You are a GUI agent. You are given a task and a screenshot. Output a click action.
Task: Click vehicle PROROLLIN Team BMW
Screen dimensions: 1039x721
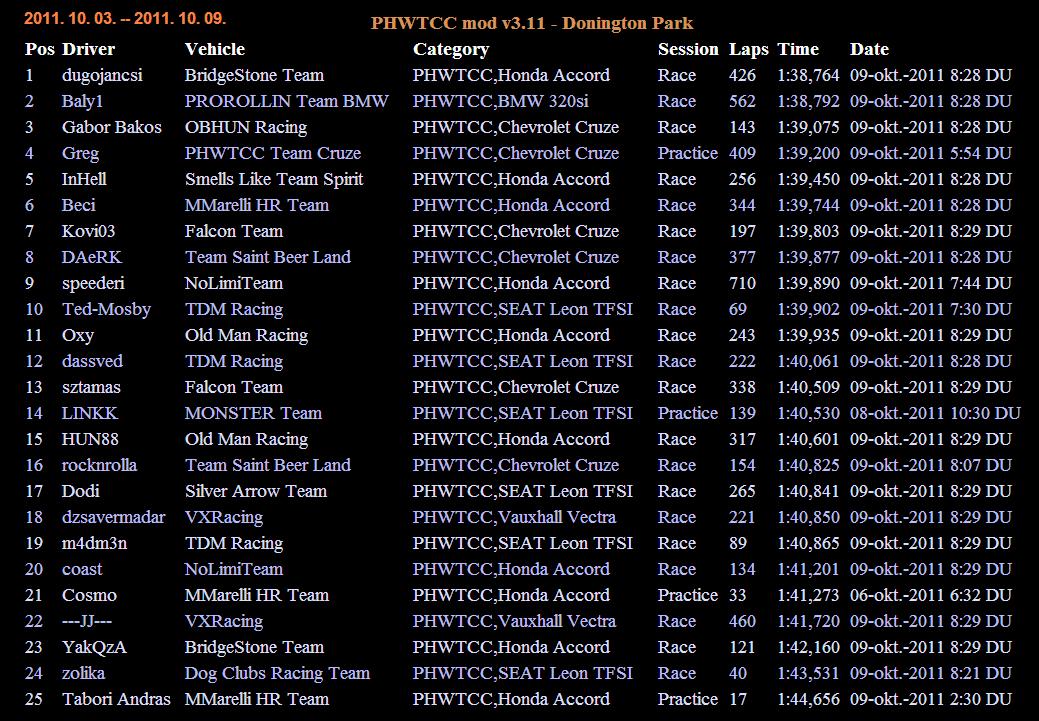(286, 101)
